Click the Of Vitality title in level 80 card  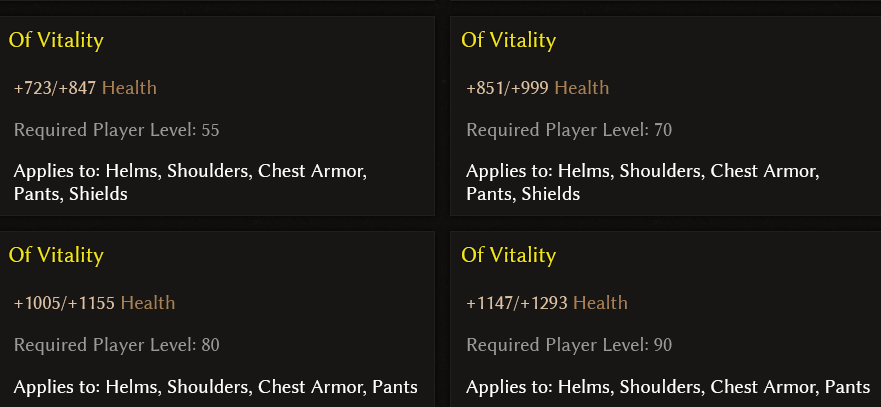(56, 256)
